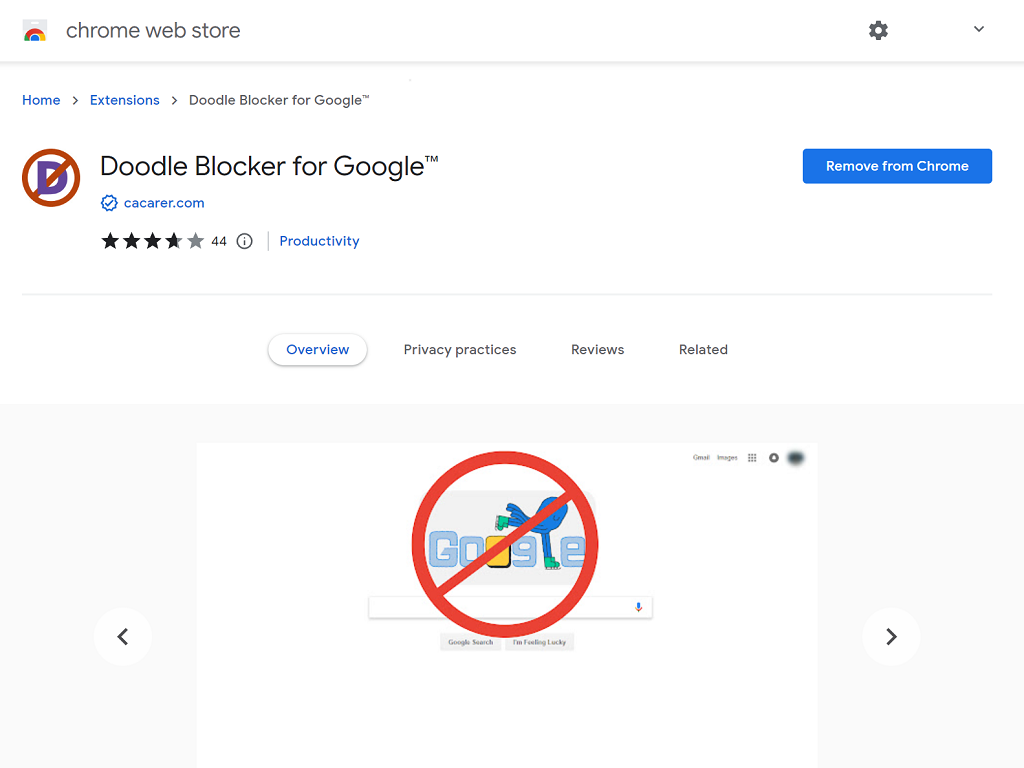1024x768 pixels.
Task: Select the Overview tab
Action: [318, 350]
